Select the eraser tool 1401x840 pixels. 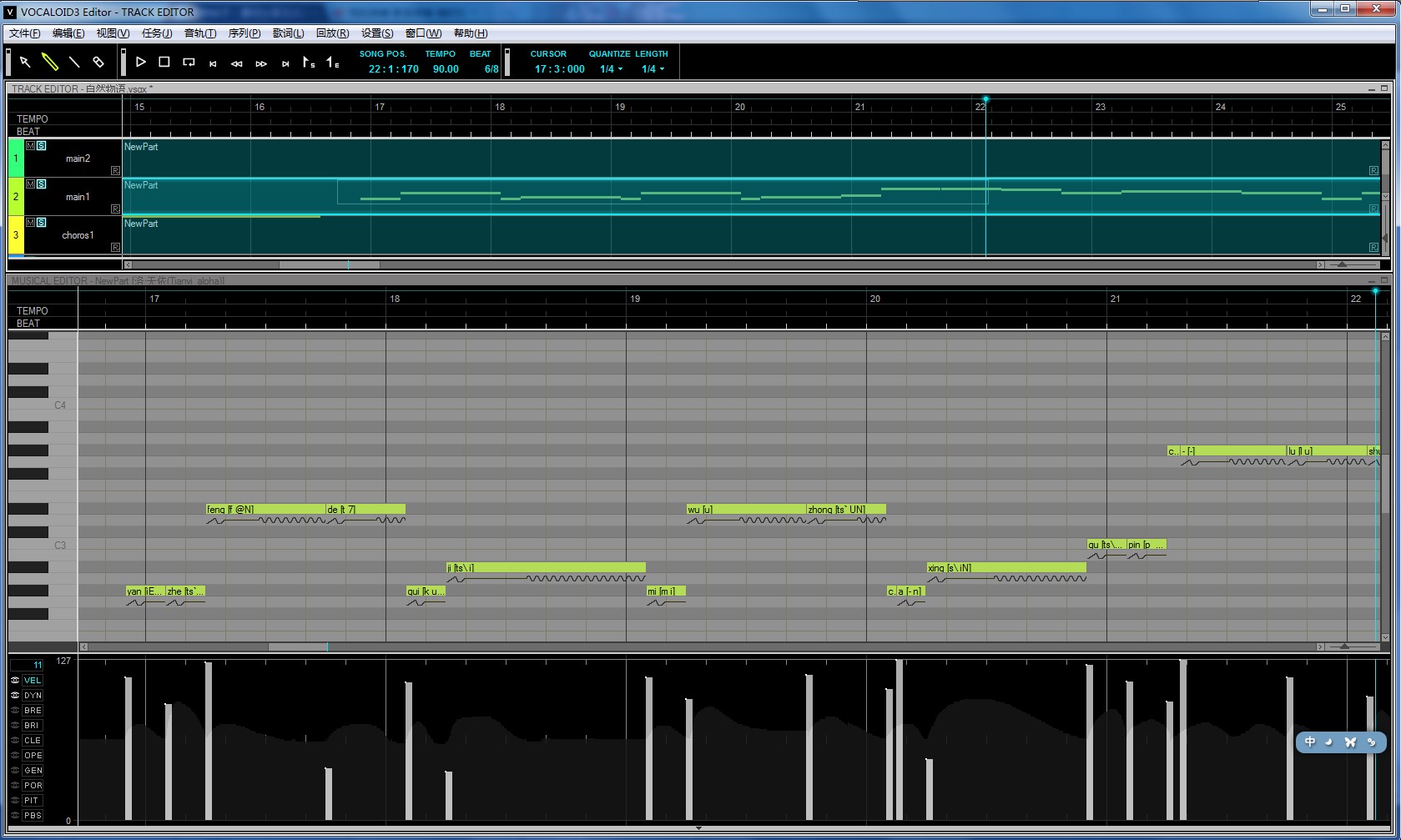click(98, 62)
